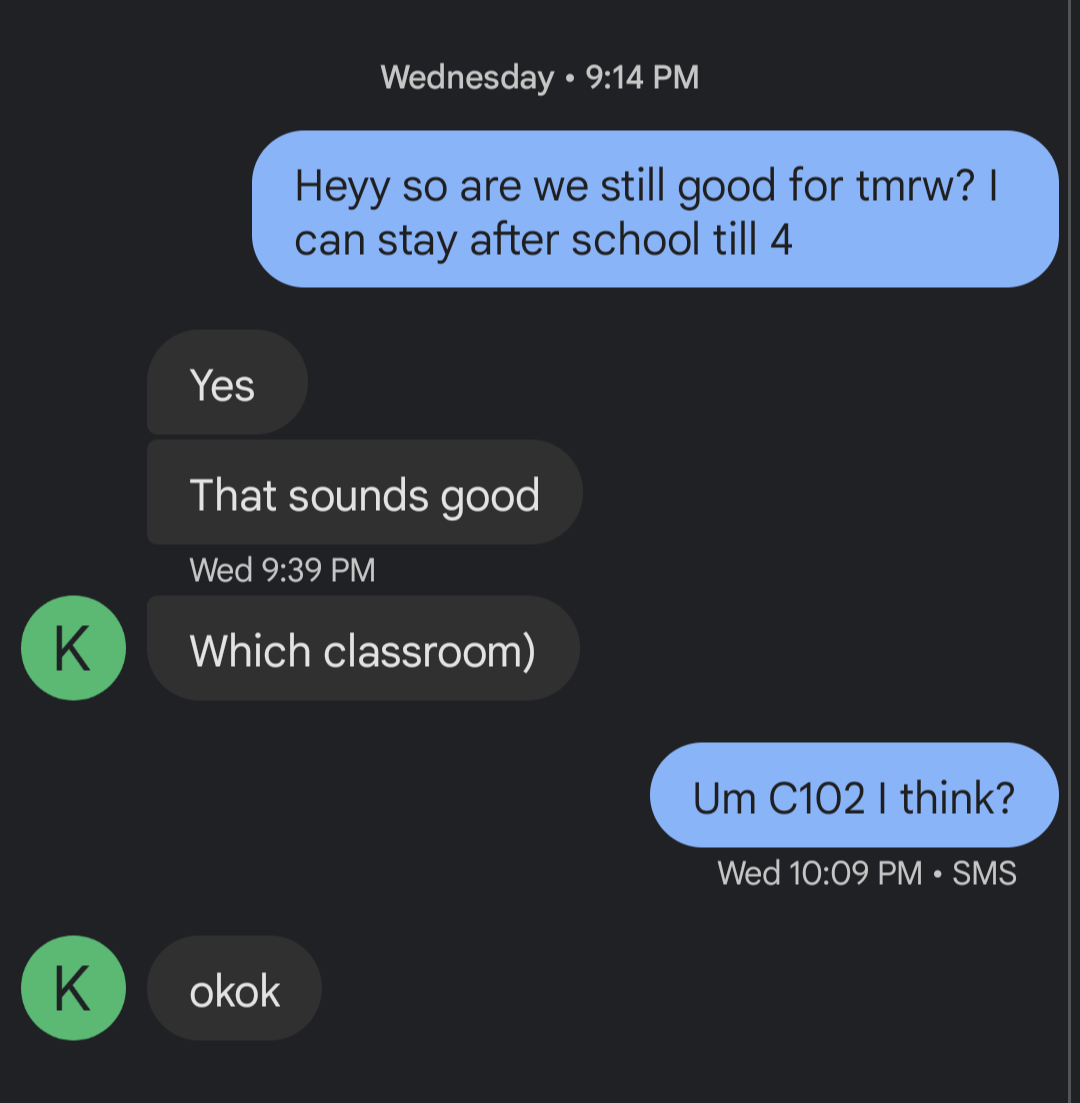Click the "Wednesday" date label at top
This screenshot has height=1103, width=1080.
(x=467, y=77)
